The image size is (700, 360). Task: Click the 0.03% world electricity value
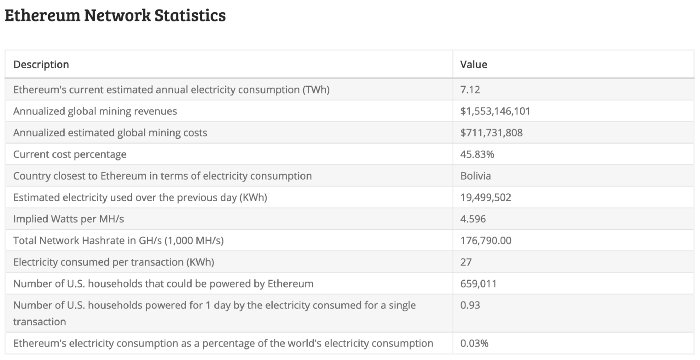(474, 343)
